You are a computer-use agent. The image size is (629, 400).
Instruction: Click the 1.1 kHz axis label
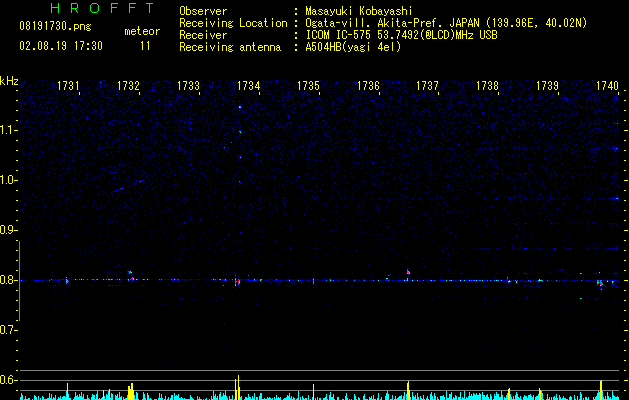(8, 130)
